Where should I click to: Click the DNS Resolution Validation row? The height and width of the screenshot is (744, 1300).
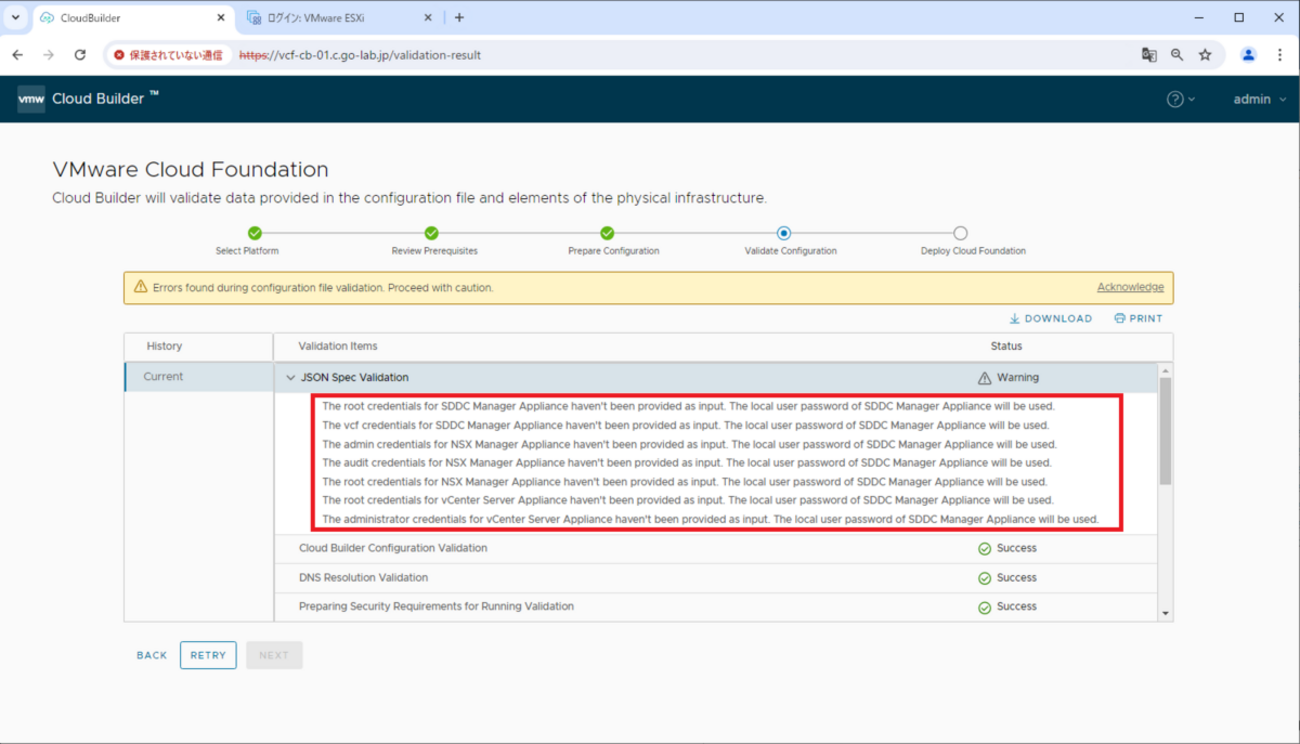tap(716, 578)
